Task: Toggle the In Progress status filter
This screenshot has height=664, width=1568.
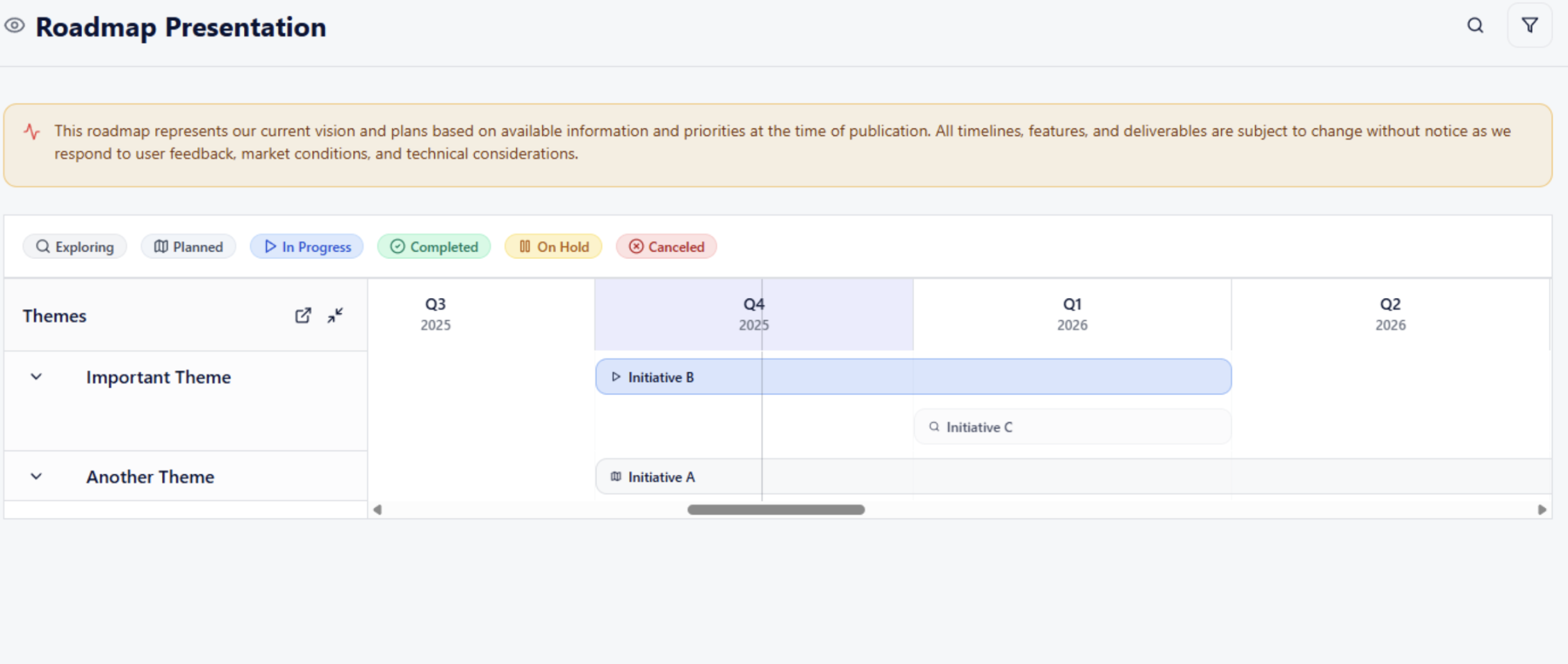Action: point(307,247)
